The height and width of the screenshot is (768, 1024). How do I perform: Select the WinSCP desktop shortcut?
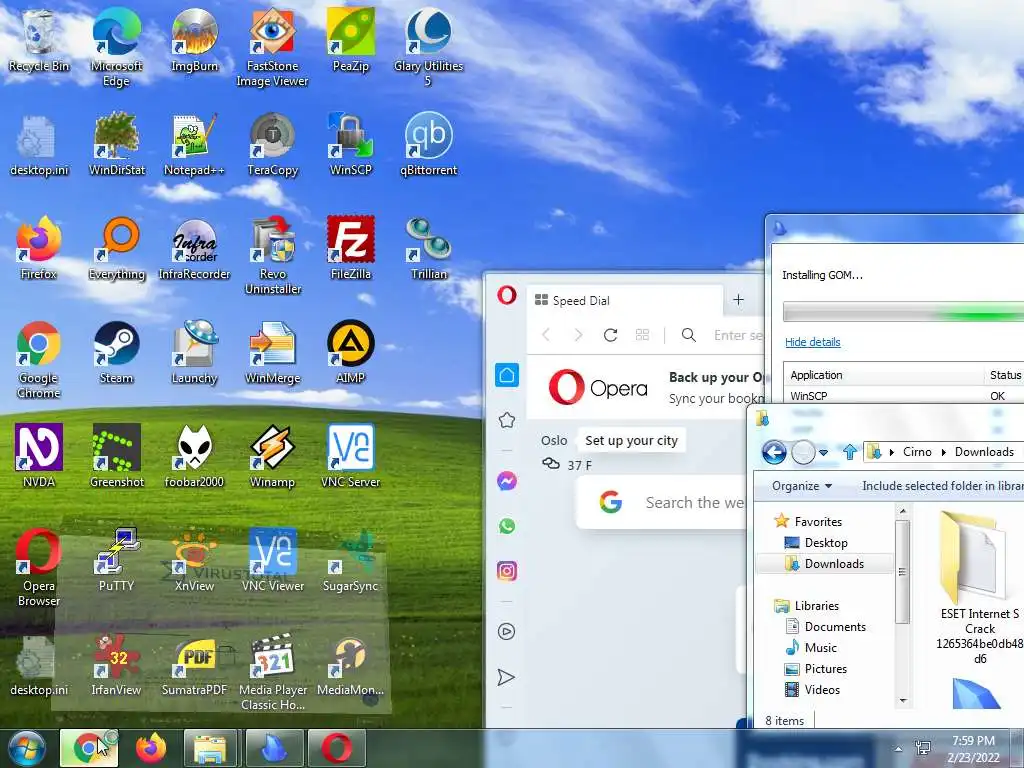(351, 144)
